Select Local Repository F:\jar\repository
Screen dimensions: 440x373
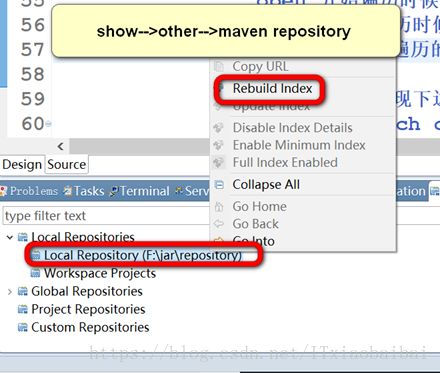[143, 255]
